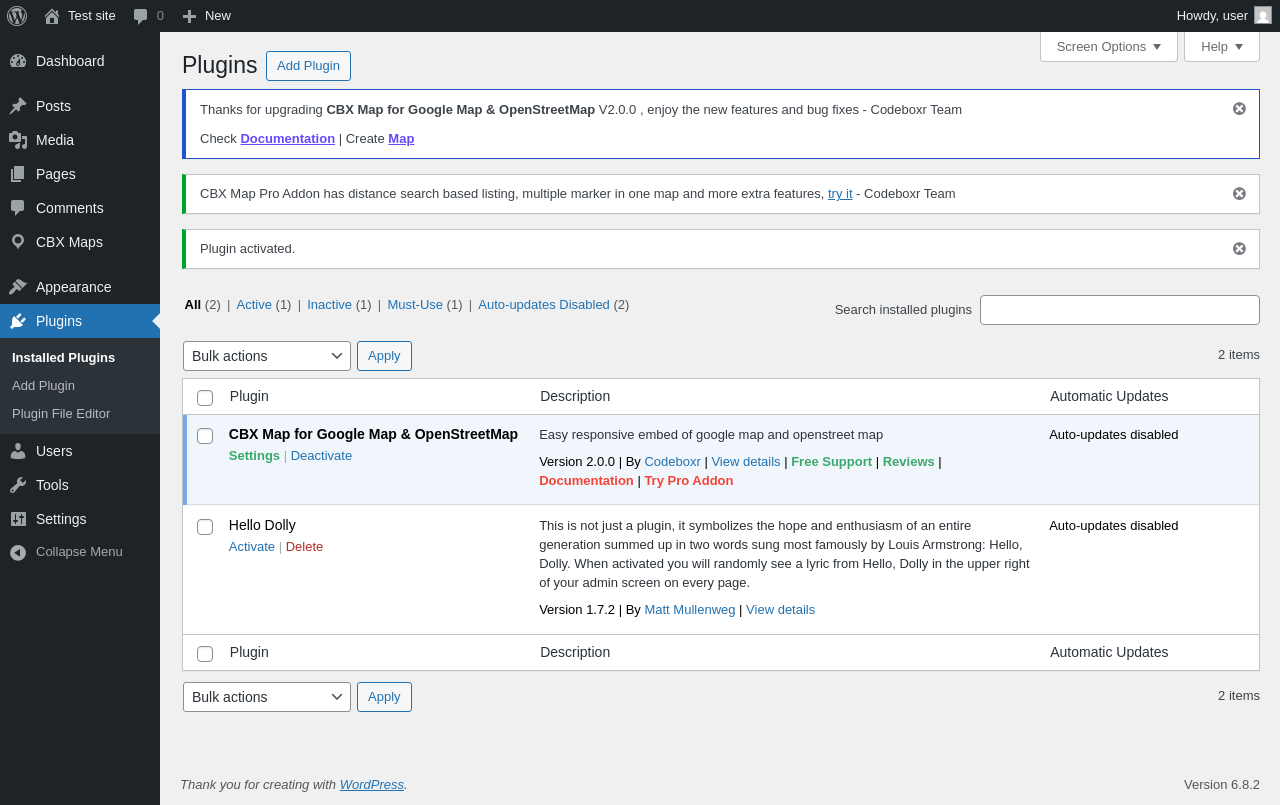1280x805 pixels.
Task: Filter plugins by the Inactive tab
Action: click(x=329, y=305)
